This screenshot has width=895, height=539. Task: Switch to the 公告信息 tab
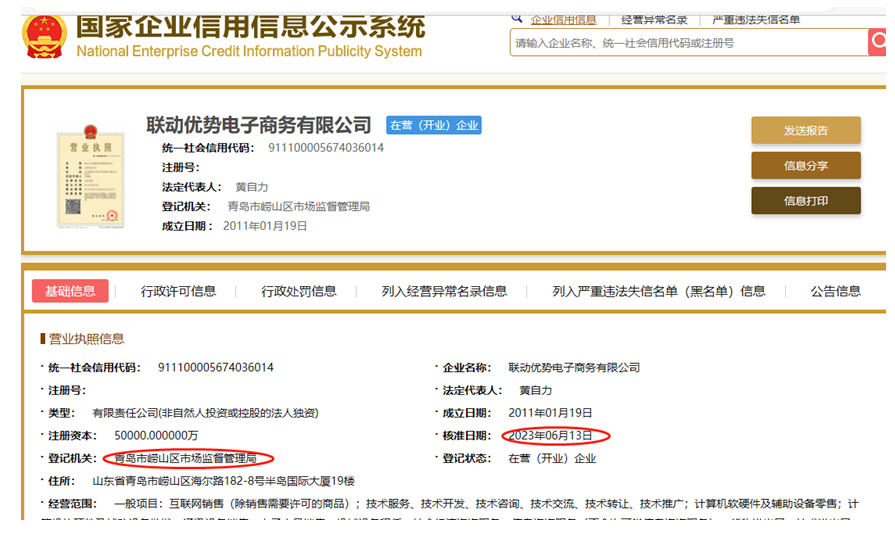pyautogui.click(x=835, y=291)
